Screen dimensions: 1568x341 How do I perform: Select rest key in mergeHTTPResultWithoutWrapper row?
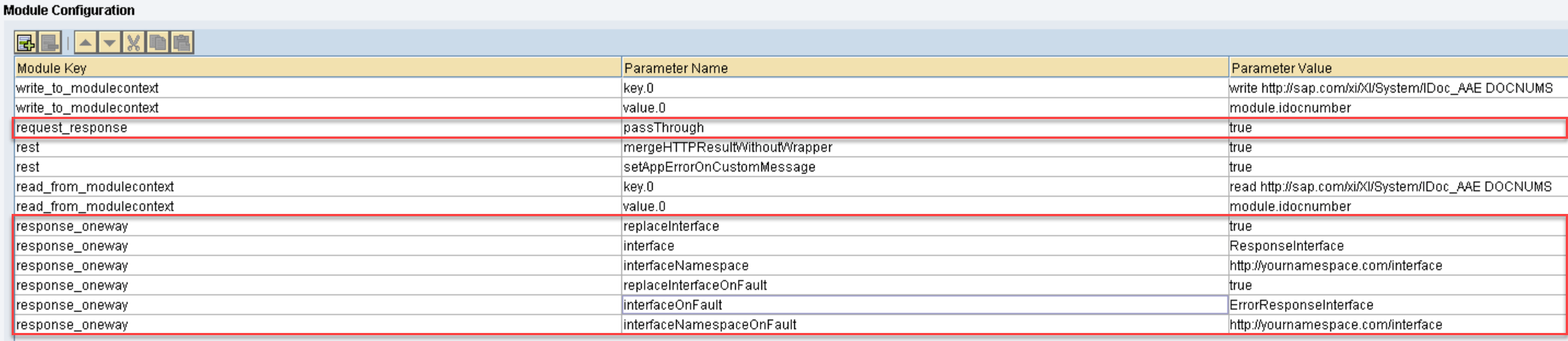tap(318, 147)
